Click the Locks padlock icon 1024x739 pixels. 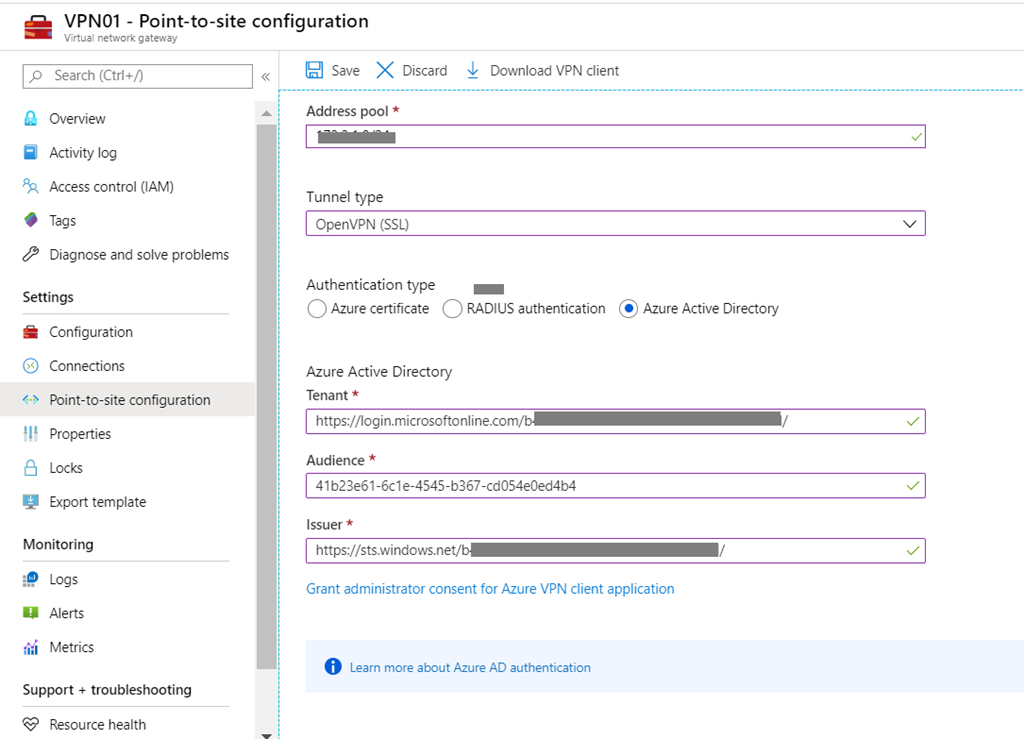[31, 467]
